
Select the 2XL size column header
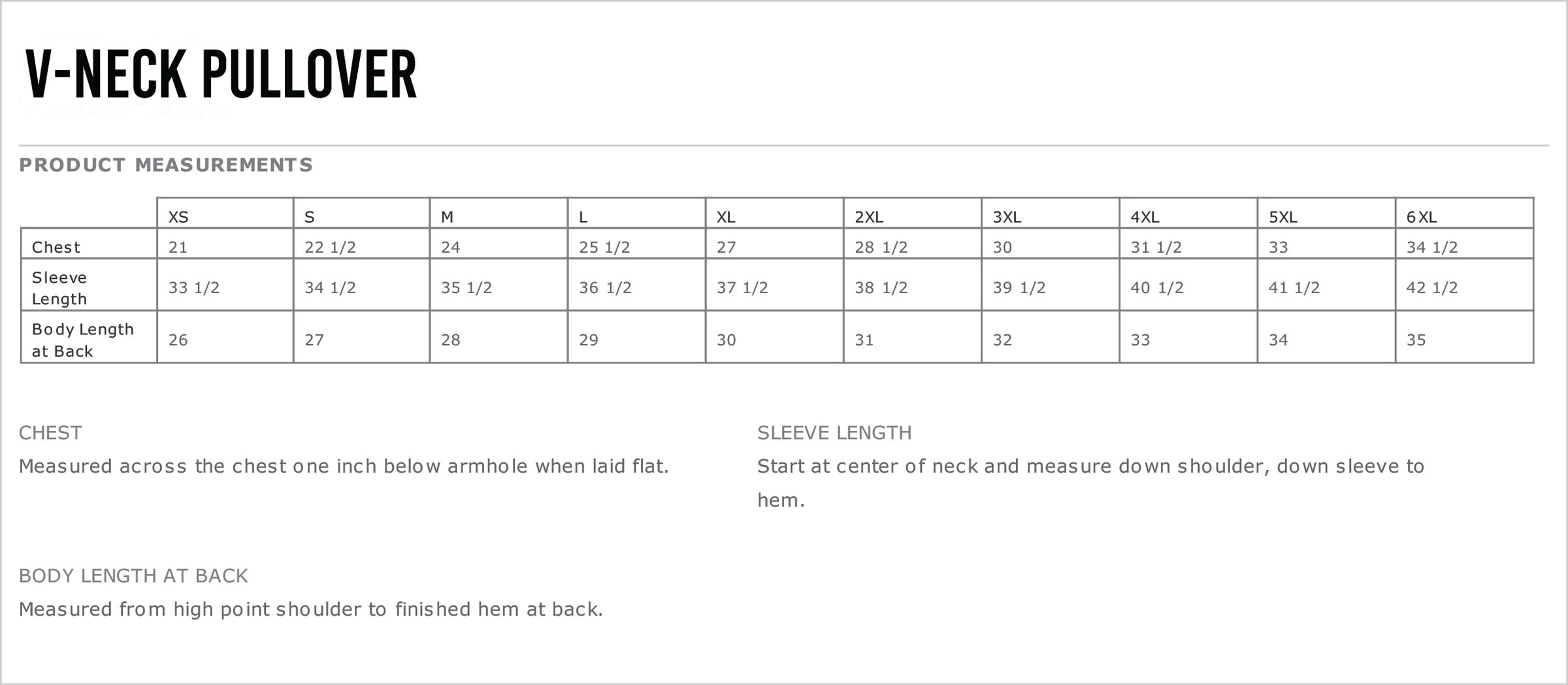coord(869,217)
